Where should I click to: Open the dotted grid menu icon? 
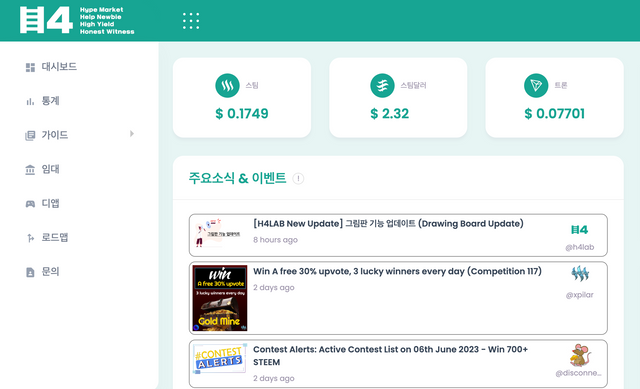tap(191, 21)
